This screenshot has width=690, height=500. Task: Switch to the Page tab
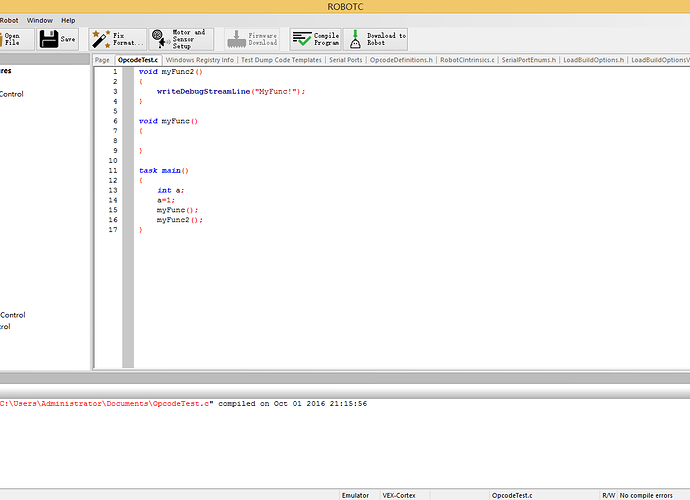[x=102, y=60]
